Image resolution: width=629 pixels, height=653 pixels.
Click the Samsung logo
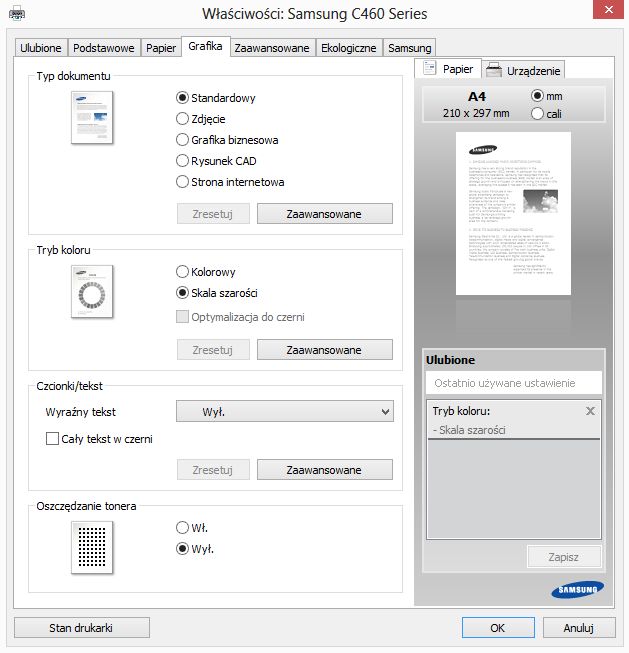[x=578, y=589]
